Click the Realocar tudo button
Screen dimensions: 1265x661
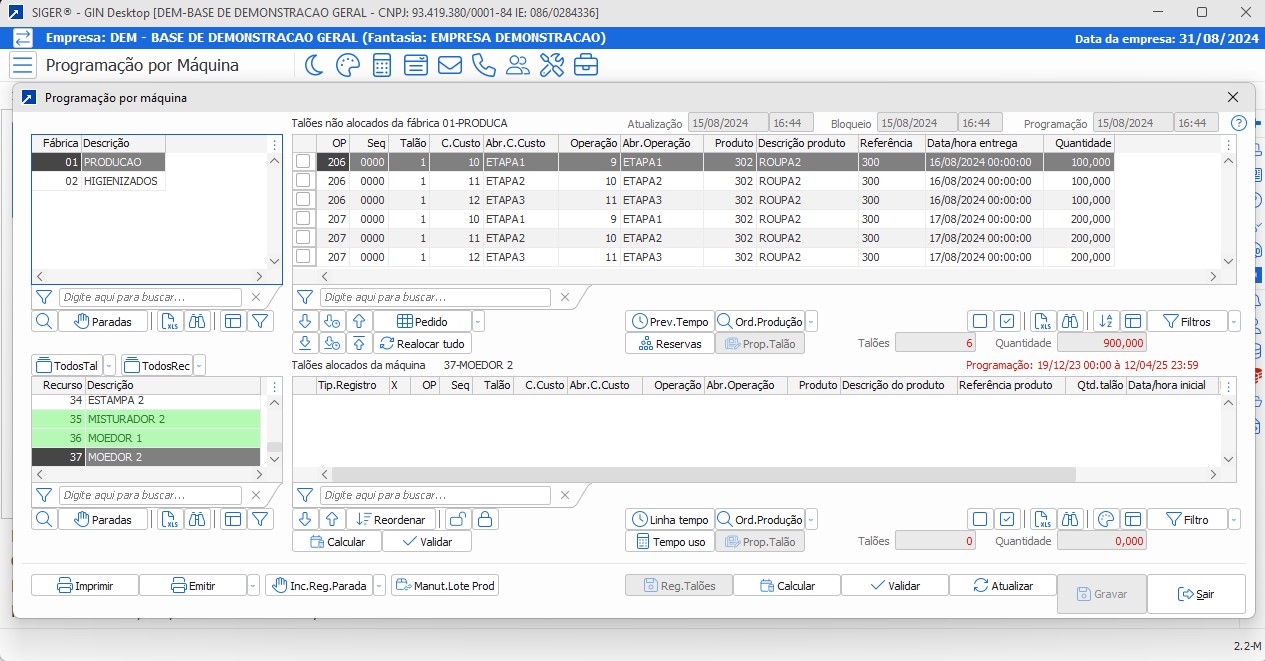[x=422, y=343]
